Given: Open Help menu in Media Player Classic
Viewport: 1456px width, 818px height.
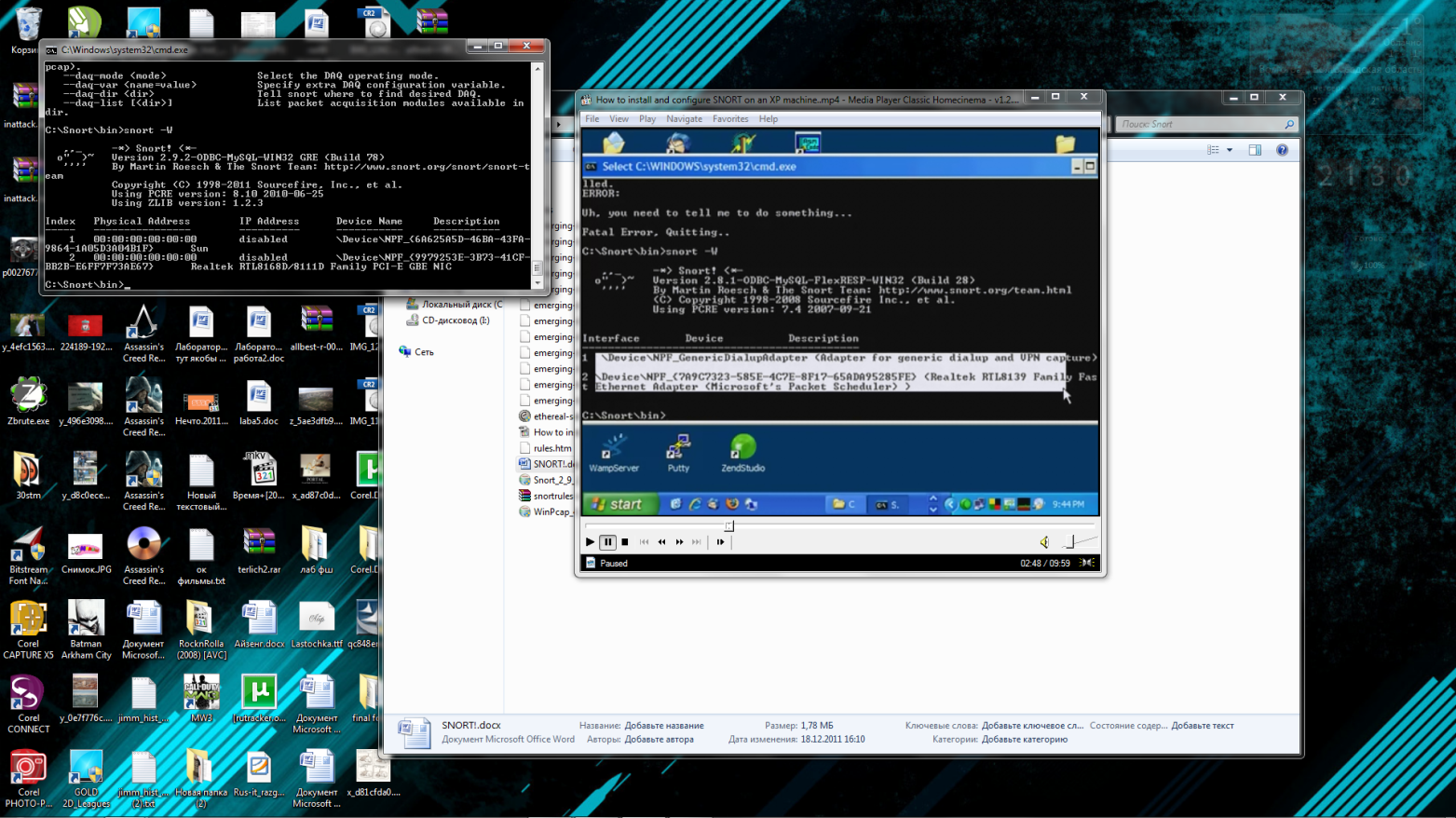Looking at the screenshot, I should pyautogui.click(x=769, y=119).
